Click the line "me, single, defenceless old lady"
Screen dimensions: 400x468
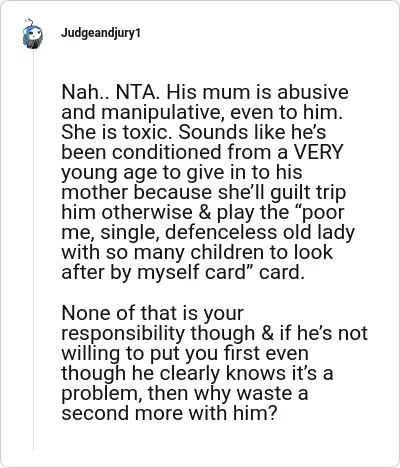pos(208,233)
